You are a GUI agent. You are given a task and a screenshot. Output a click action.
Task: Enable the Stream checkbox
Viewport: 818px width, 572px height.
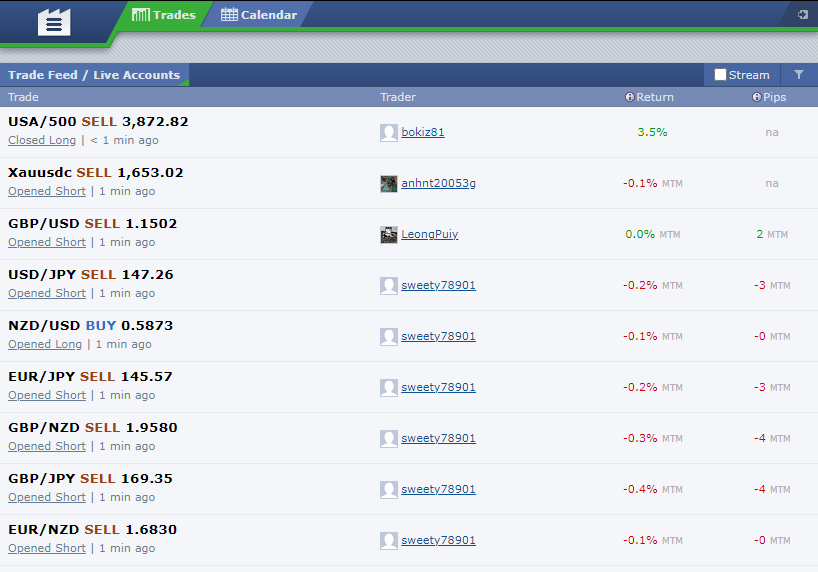pyautogui.click(x=720, y=75)
